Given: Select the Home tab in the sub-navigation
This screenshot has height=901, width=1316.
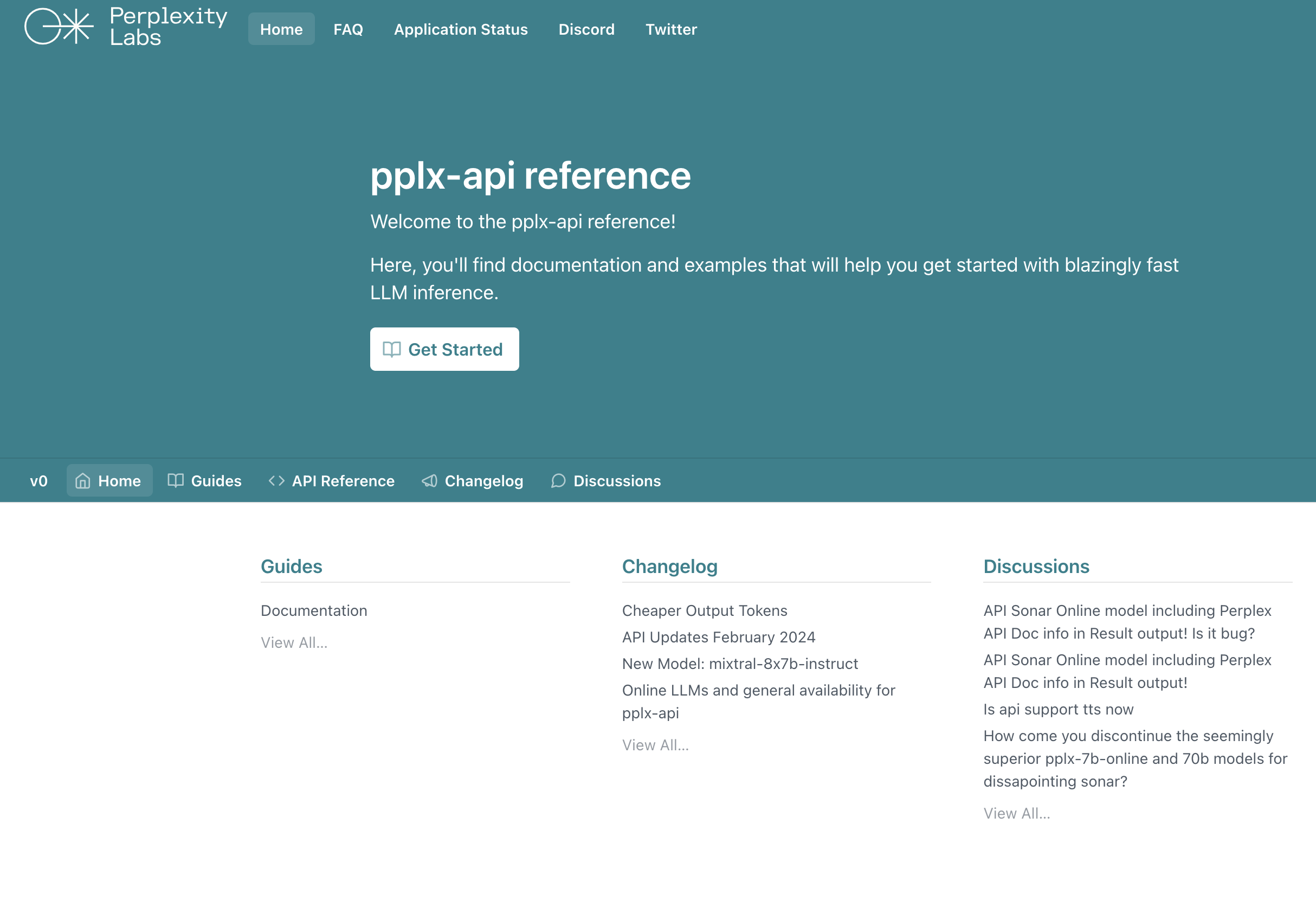Looking at the screenshot, I should [109, 481].
